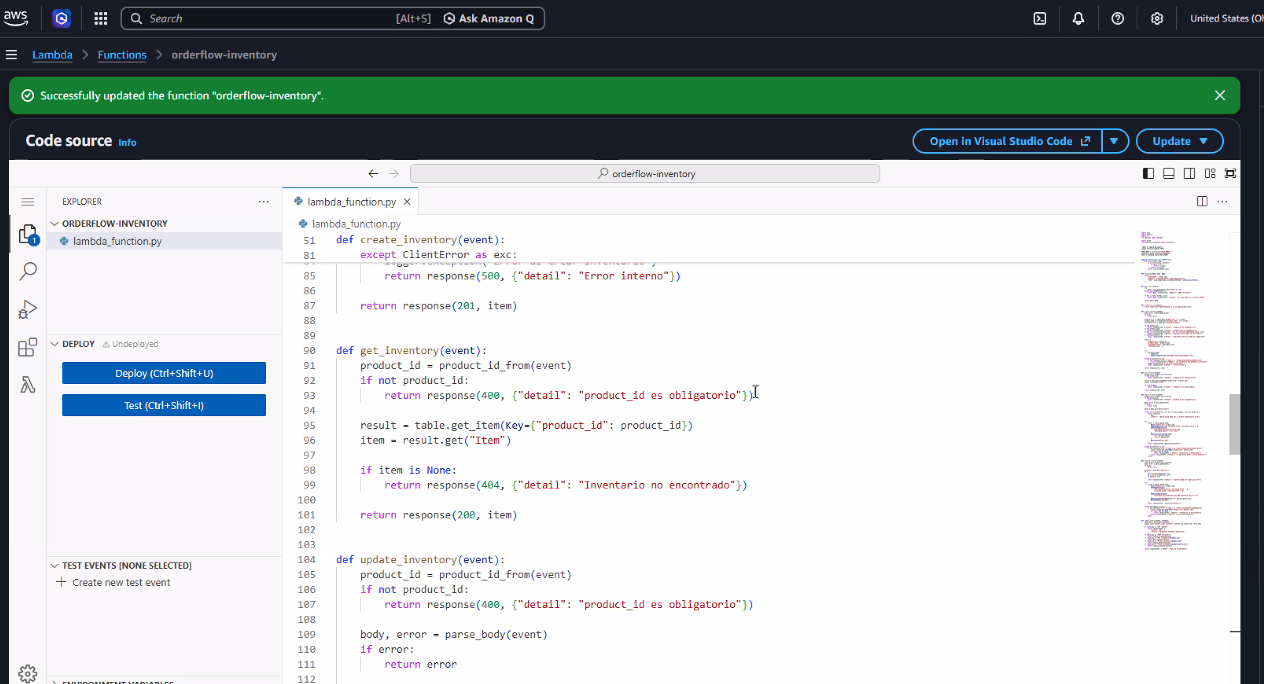
Task: Toggle primary side bar layout icon
Action: pyautogui.click(x=1148, y=174)
